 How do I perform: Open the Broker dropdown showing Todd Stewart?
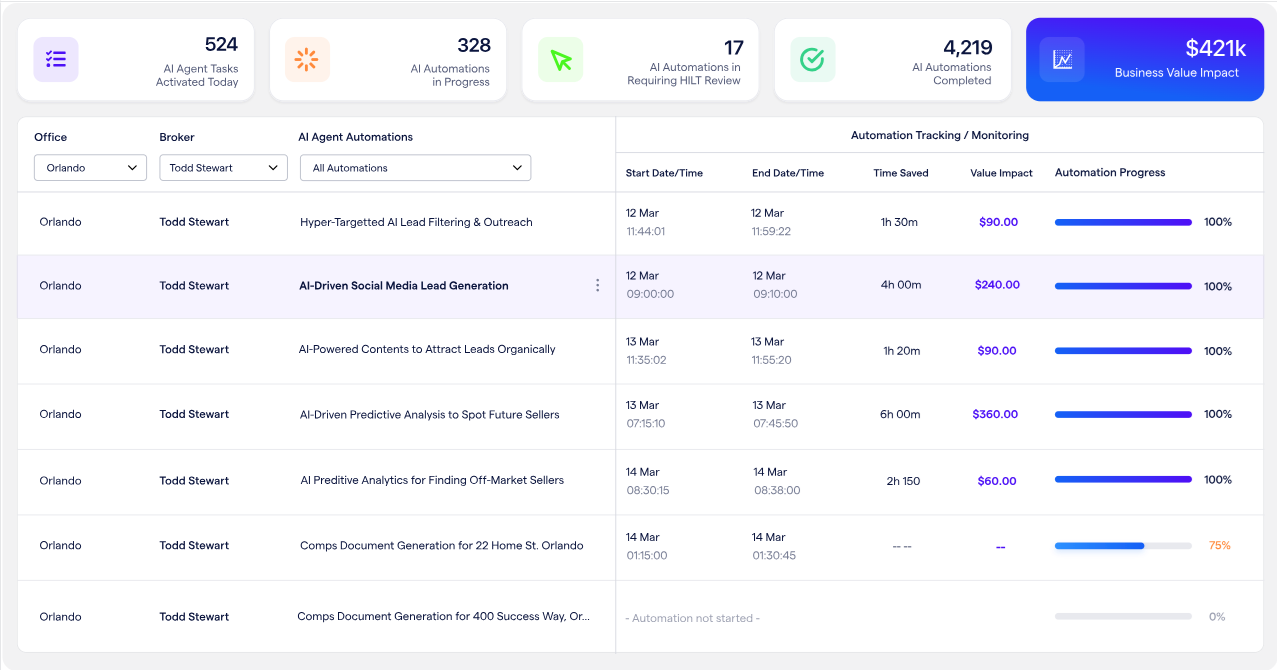(223, 168)
